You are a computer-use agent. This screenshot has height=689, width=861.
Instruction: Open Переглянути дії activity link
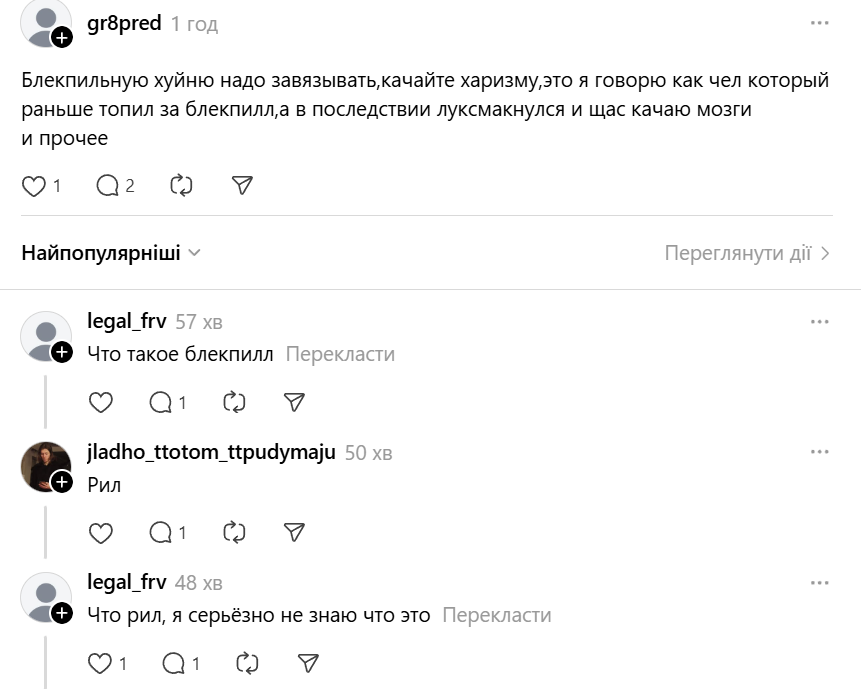(x=747, y=253)
